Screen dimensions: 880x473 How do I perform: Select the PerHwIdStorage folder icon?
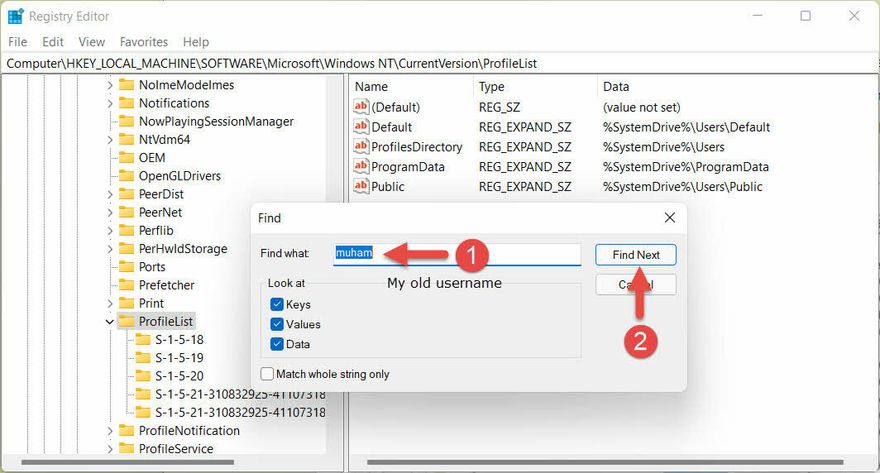tap(127, 249)
